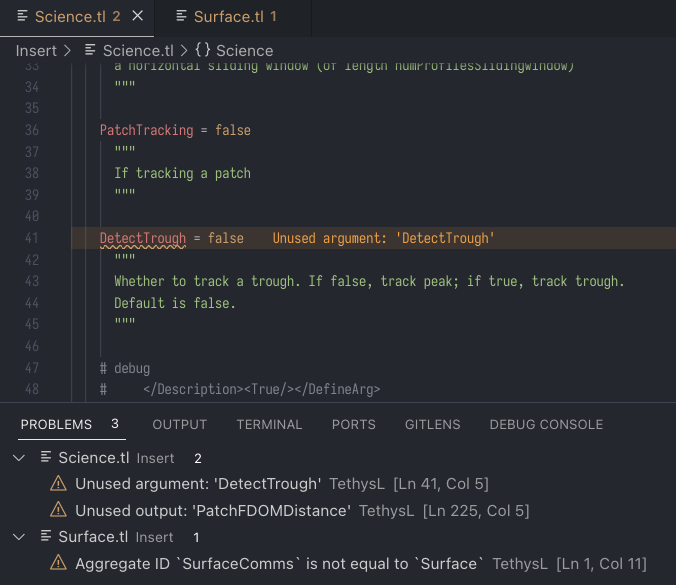Switch to the OUTPUT panel
The width and height of the screenshot is (676, 585).
[x=180, y=424]
